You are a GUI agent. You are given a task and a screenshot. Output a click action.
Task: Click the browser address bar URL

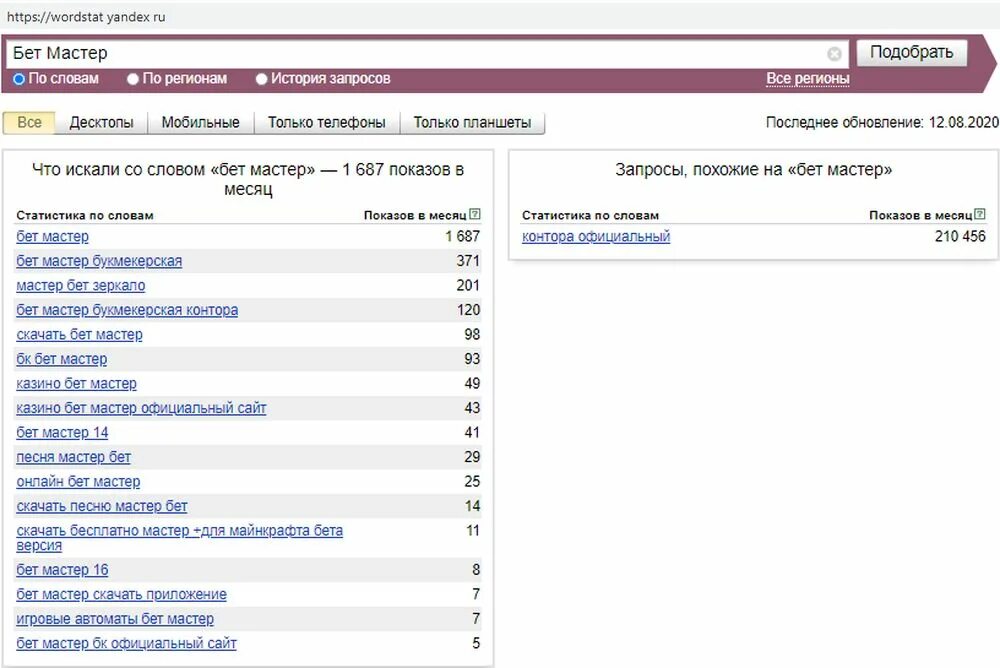tap(86, 17)
